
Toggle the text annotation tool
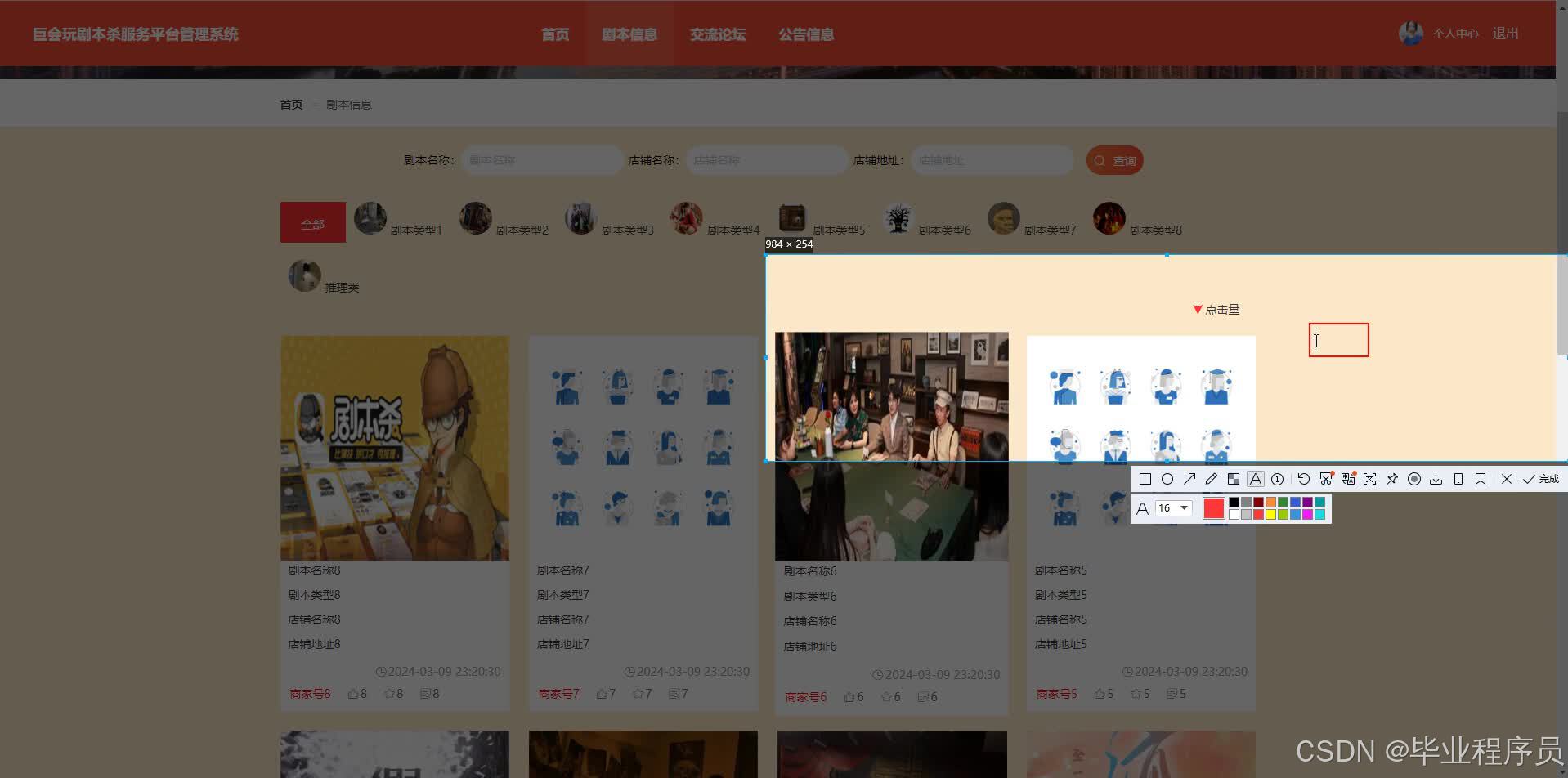1256,479
